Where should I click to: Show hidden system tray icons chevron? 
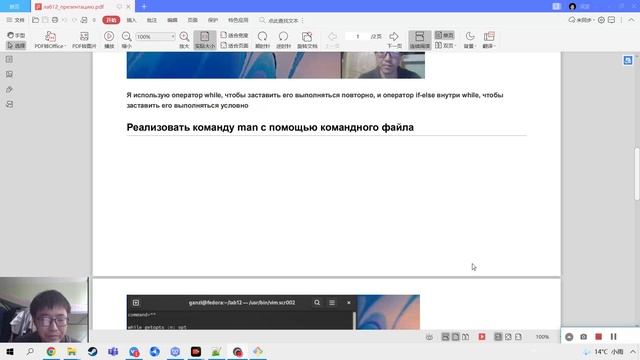(633, 351)
